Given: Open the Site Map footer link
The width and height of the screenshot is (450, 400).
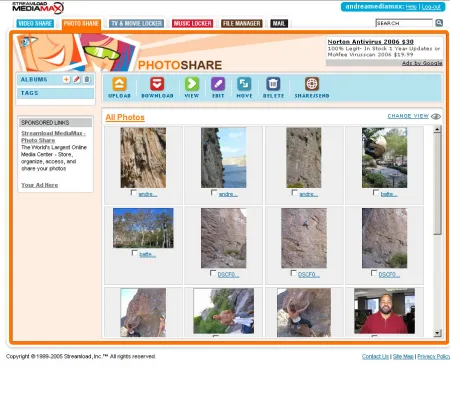Looking at the screenshot, I should pyautogui.click(x=403, y=356).
